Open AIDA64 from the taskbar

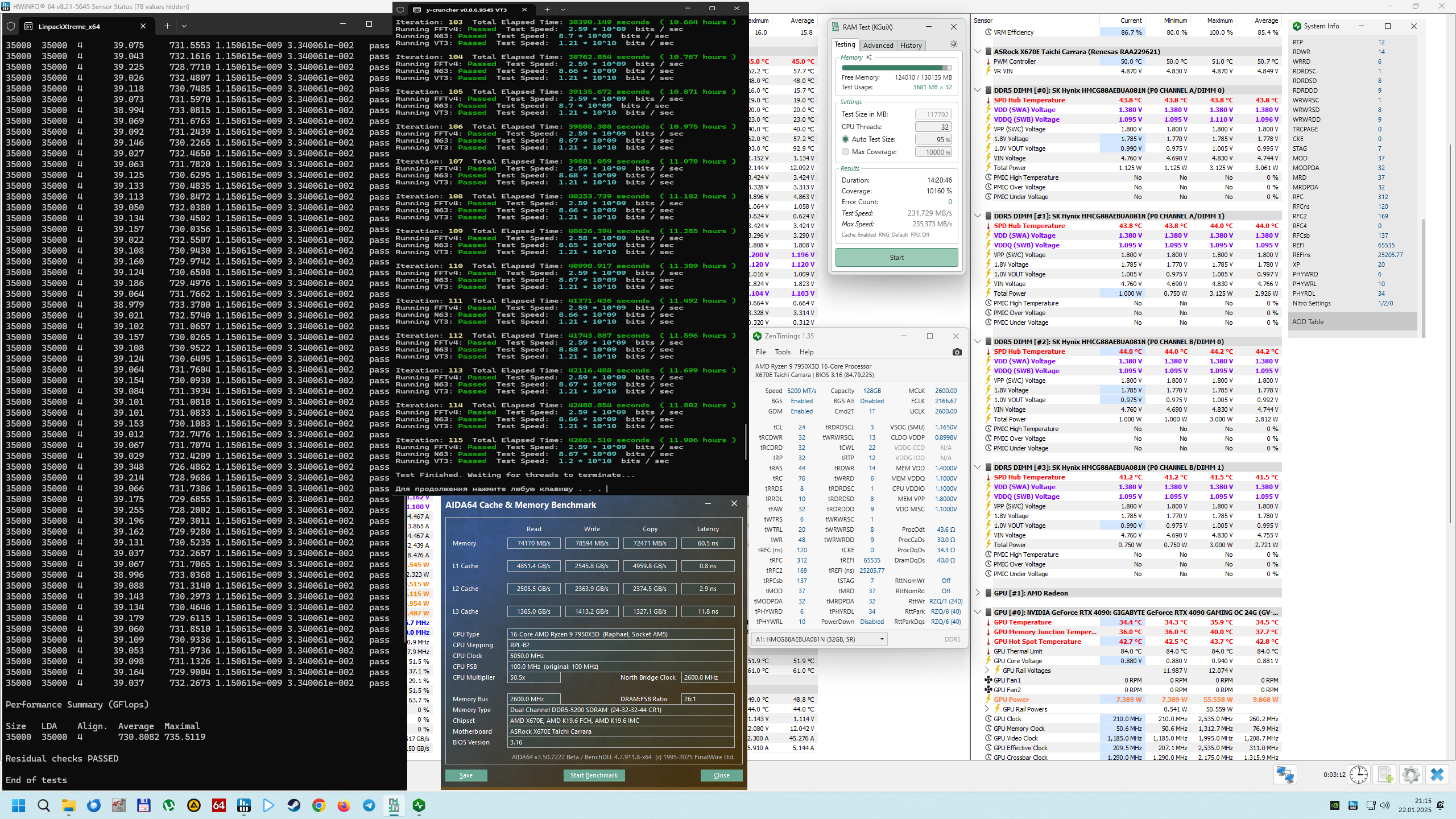(218, 805)
